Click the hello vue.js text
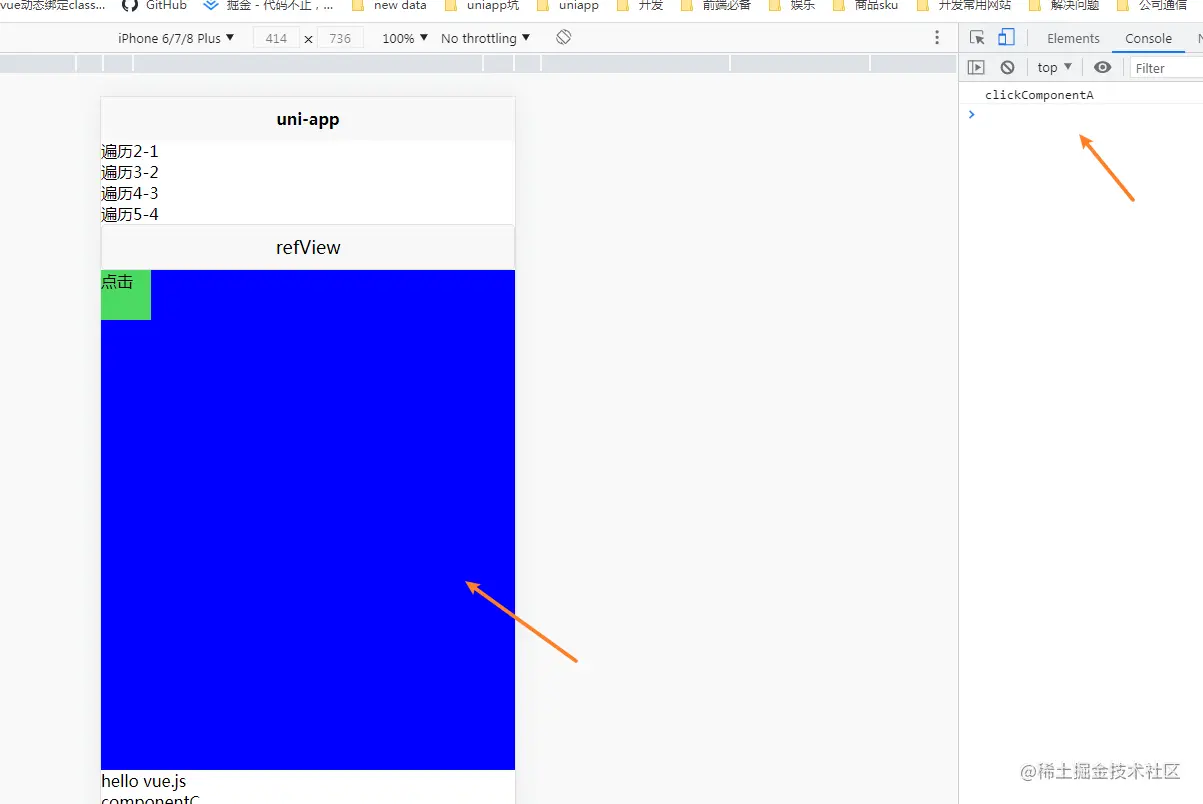 point(144,781)
